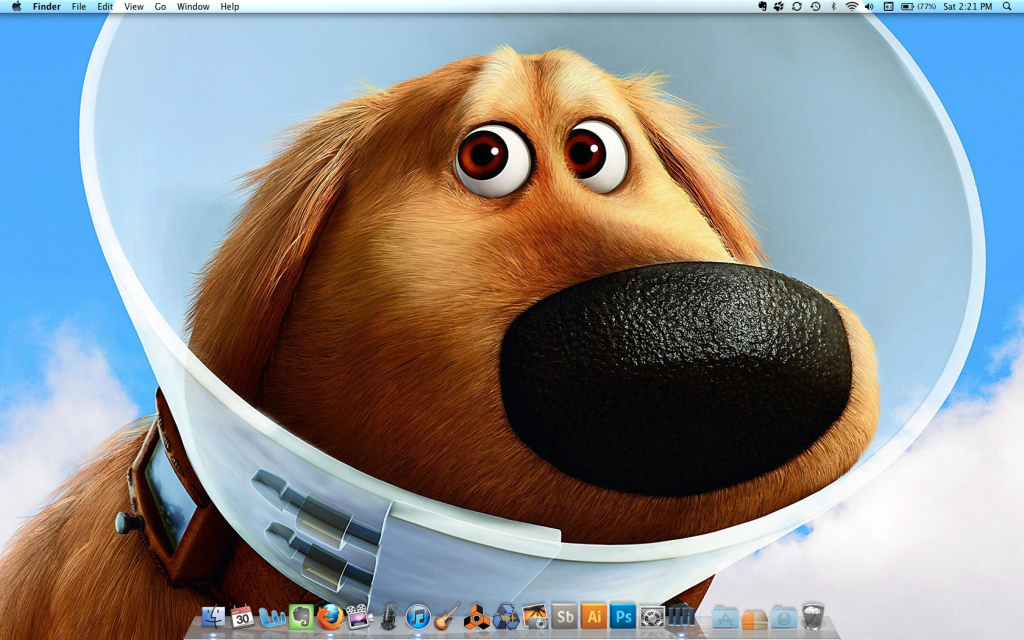1024x640 pixels.
Task: Launch Adobe Photoshop (Ps) from Dock
Action: 623,616
